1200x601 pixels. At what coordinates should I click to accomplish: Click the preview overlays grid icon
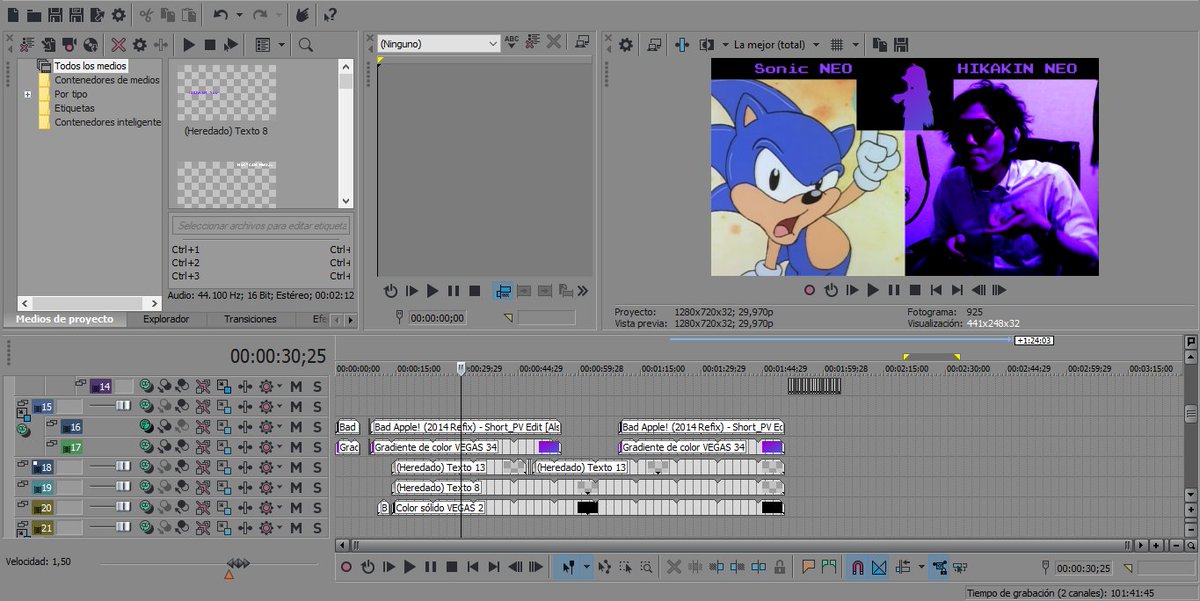pos(838,45)
